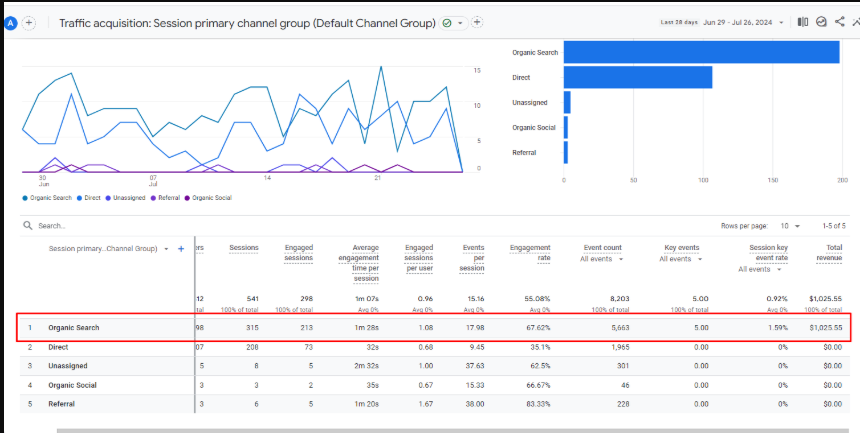Toggle Organic Social series in chart legend
Image resolution: width=860 pixels, height=433 pixels.
tap(209, 198)
